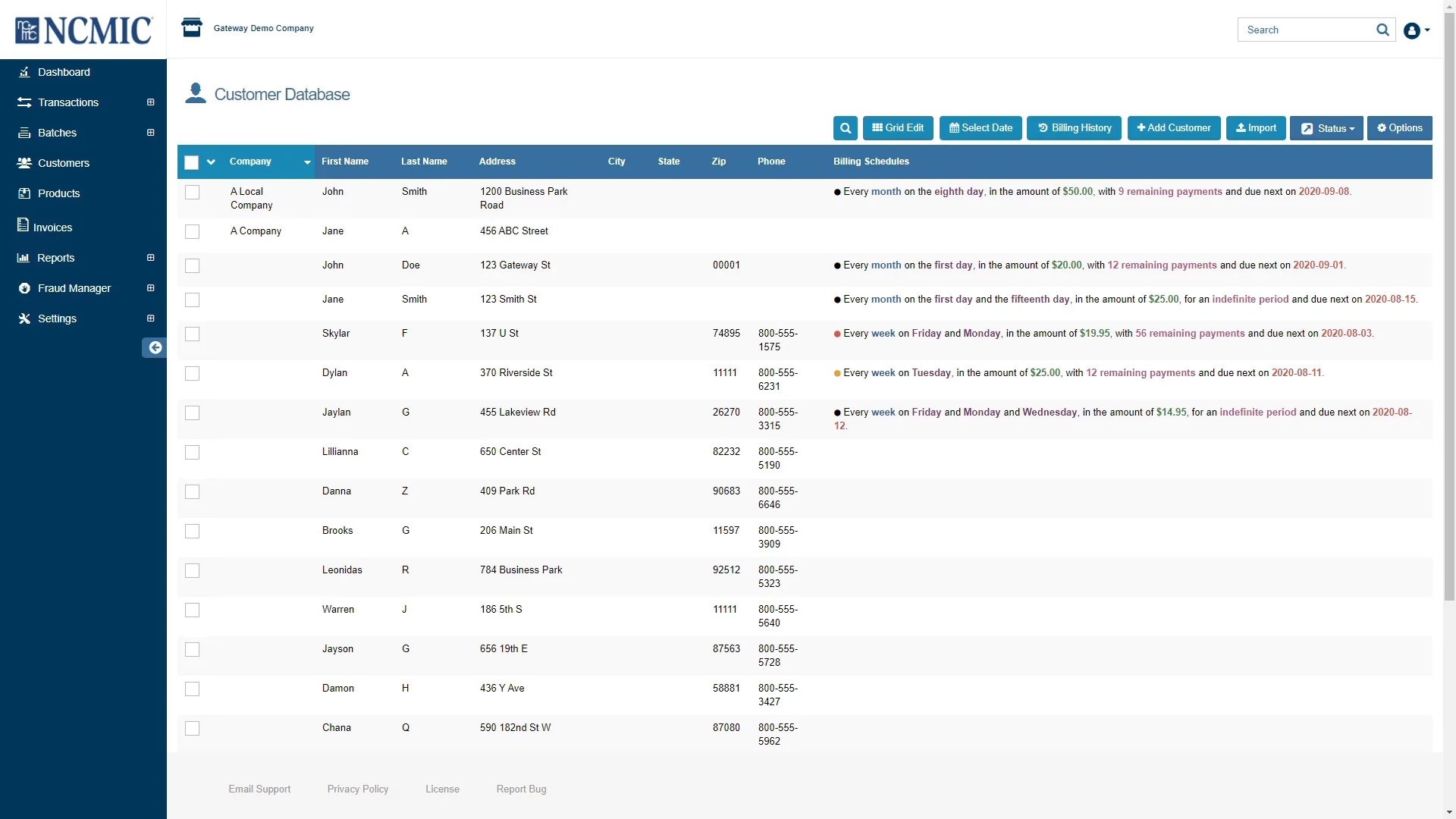Open the user account dropdown at top right
Screen dimensions: 1456x819
(1416, 31)
